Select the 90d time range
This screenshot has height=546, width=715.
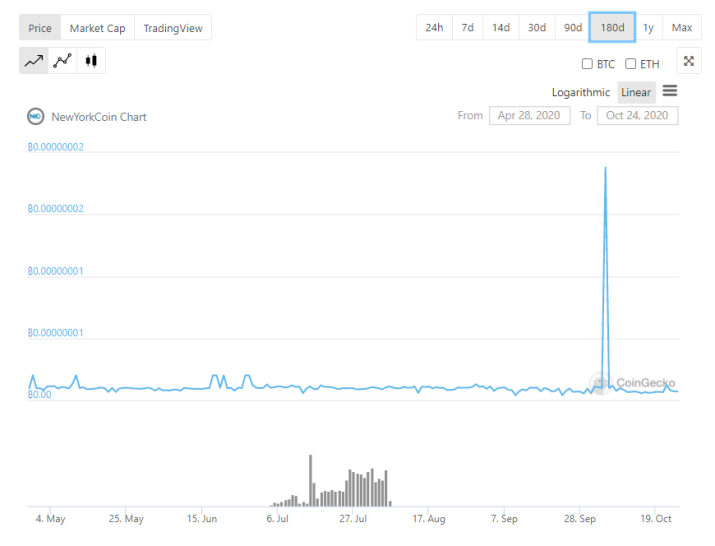(573, 27)
